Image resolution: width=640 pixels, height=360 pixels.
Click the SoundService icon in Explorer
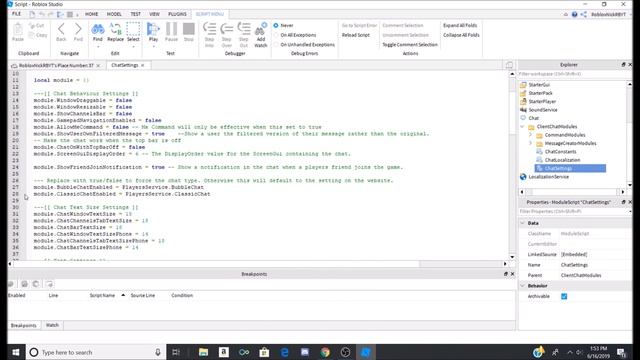pos(523,110)
